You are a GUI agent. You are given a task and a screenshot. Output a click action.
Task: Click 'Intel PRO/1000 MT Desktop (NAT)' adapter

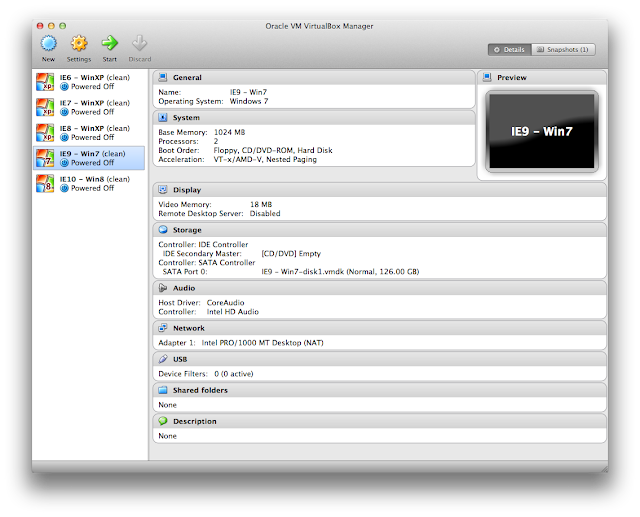(262, 343)
